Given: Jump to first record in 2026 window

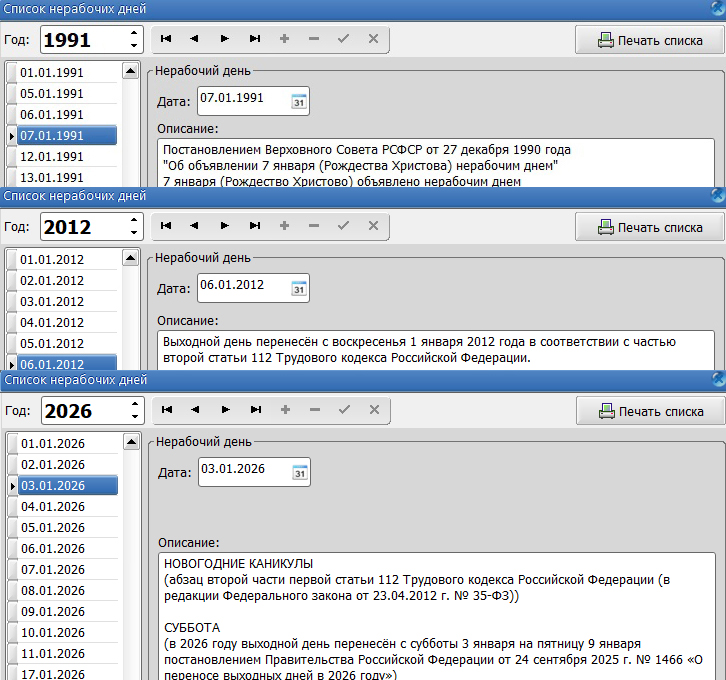Looking at the screenshot, I should click(165, 410).
